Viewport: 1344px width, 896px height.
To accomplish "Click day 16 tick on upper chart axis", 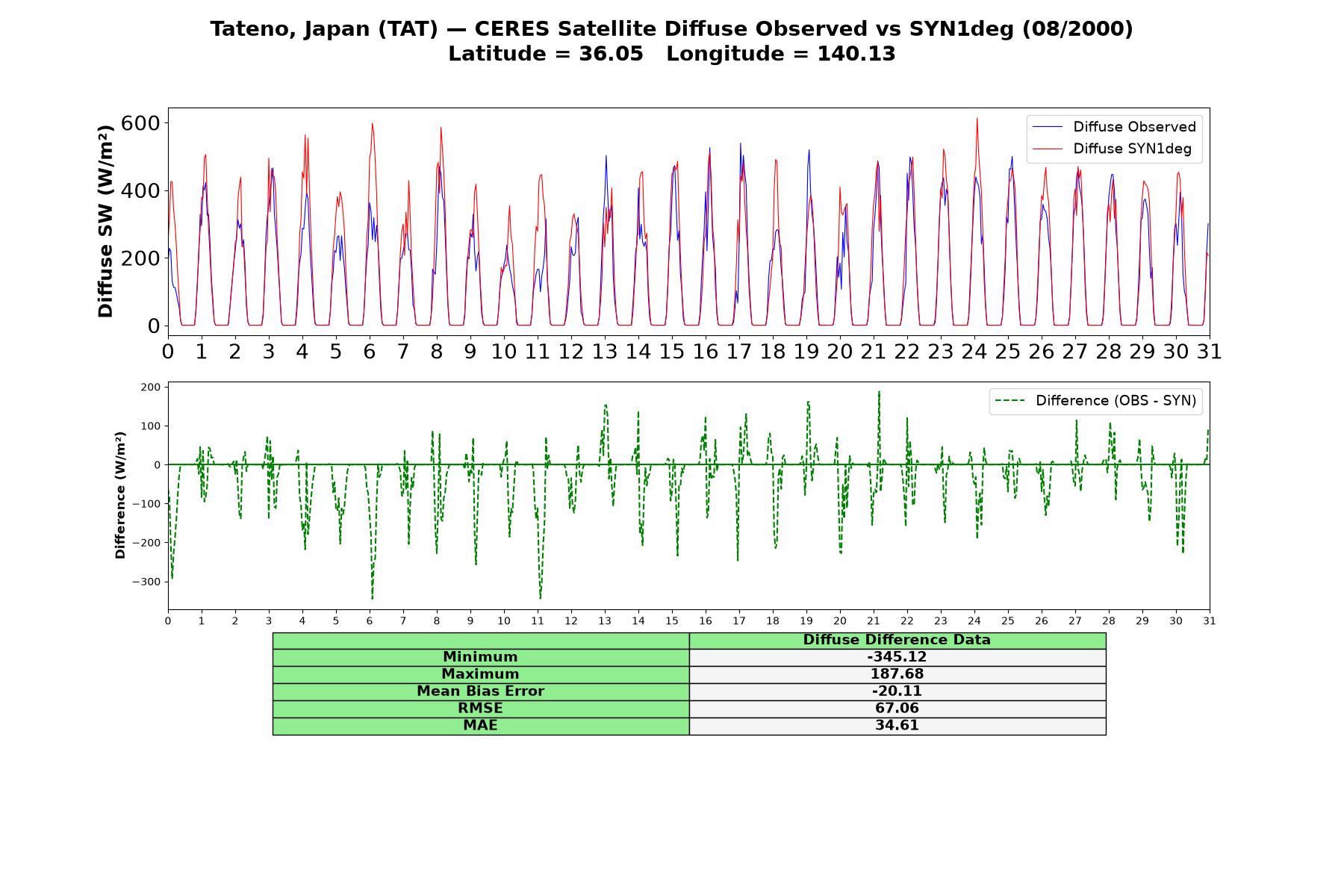I will [706, 351].
